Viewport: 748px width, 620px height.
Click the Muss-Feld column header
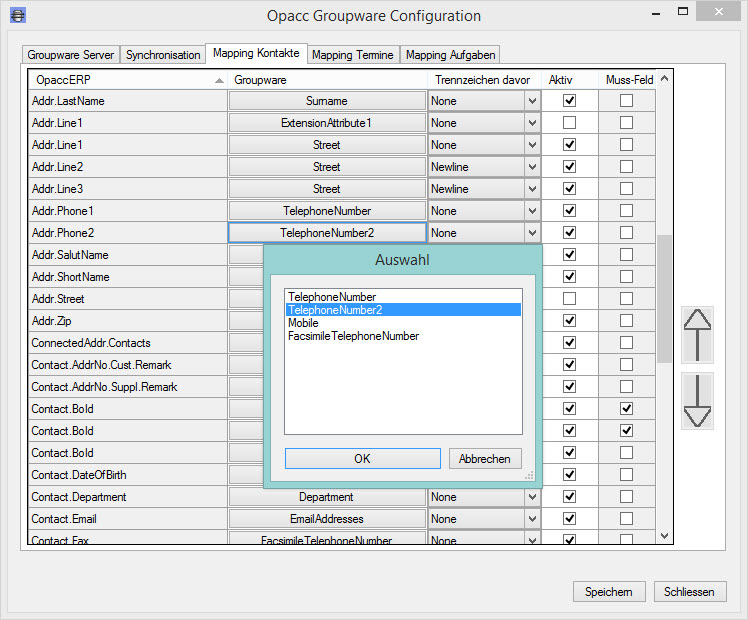click(x=629, y=80)
